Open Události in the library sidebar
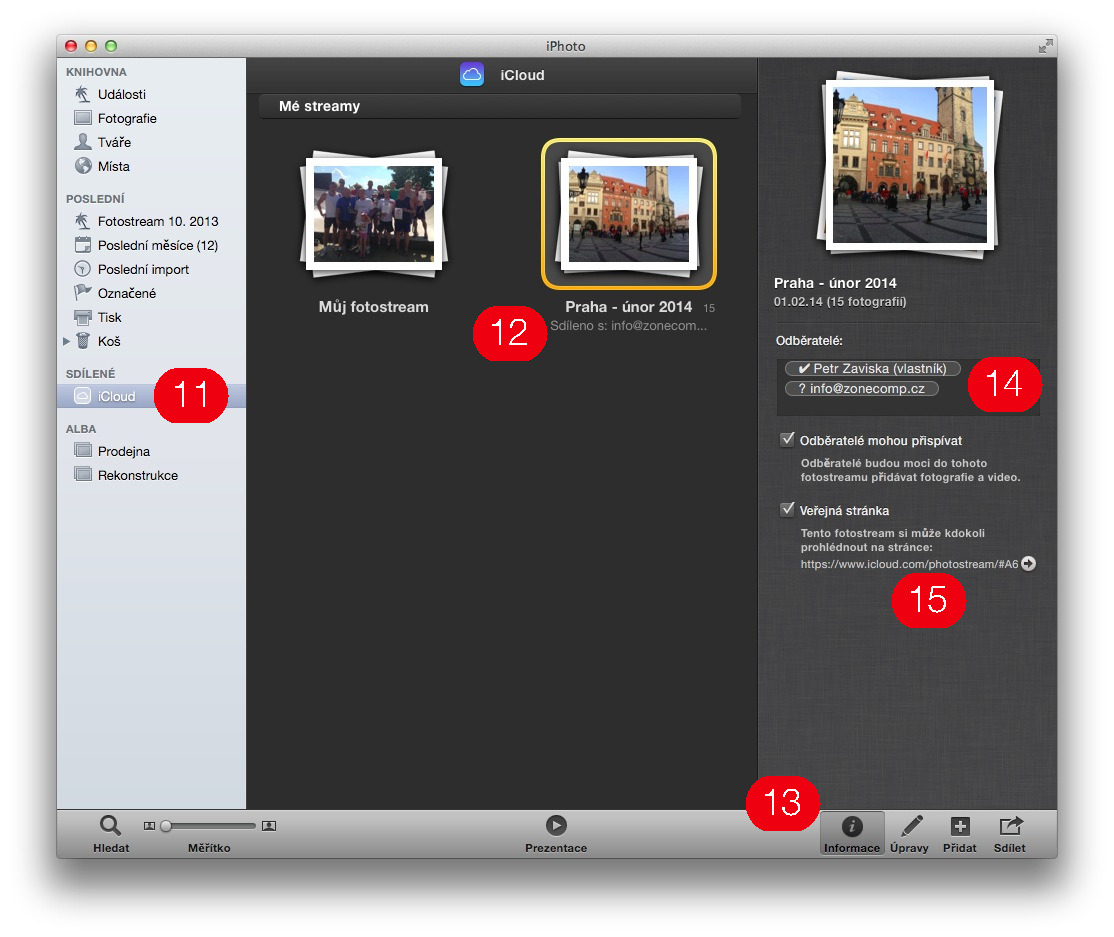1114x937 pixels. pyautogui.click(x=121, y=94)
